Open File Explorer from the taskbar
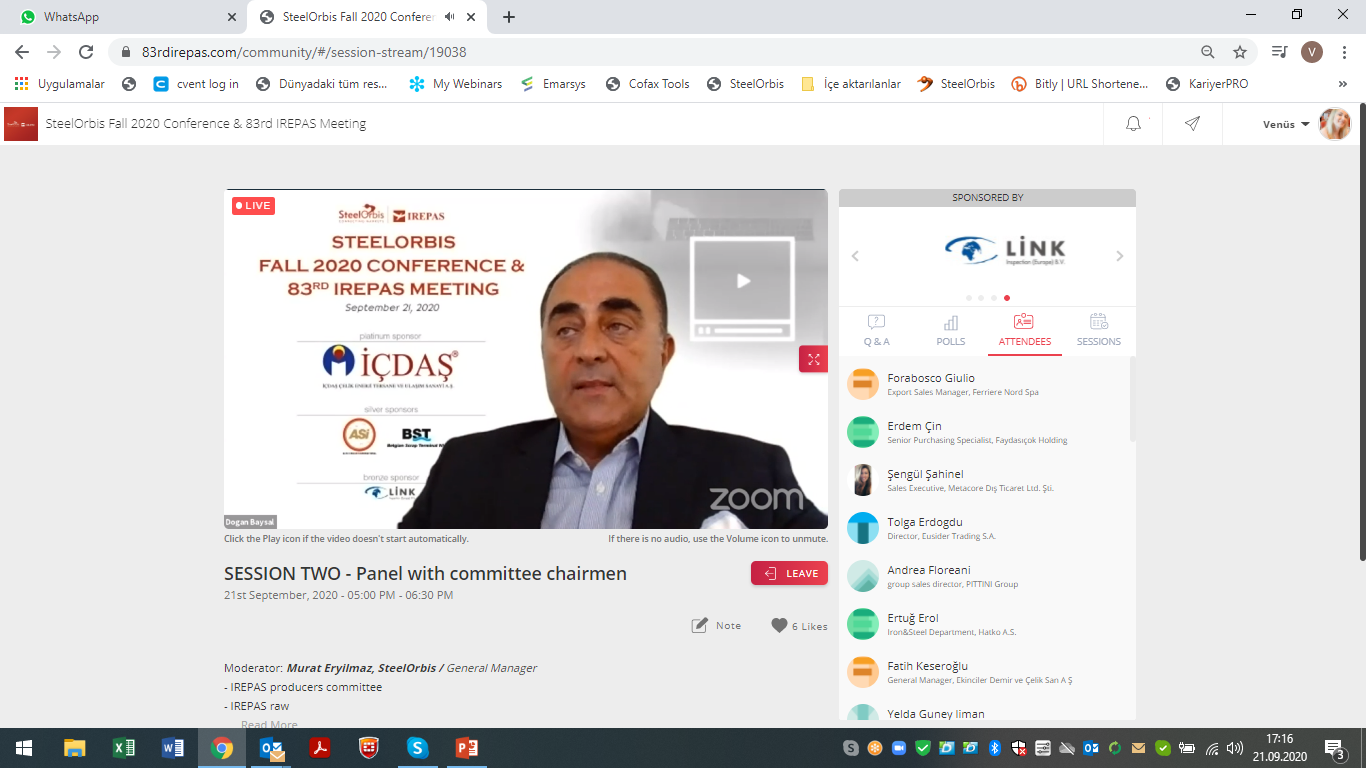This screenshot has height=768, width=1366. (75, 748)
